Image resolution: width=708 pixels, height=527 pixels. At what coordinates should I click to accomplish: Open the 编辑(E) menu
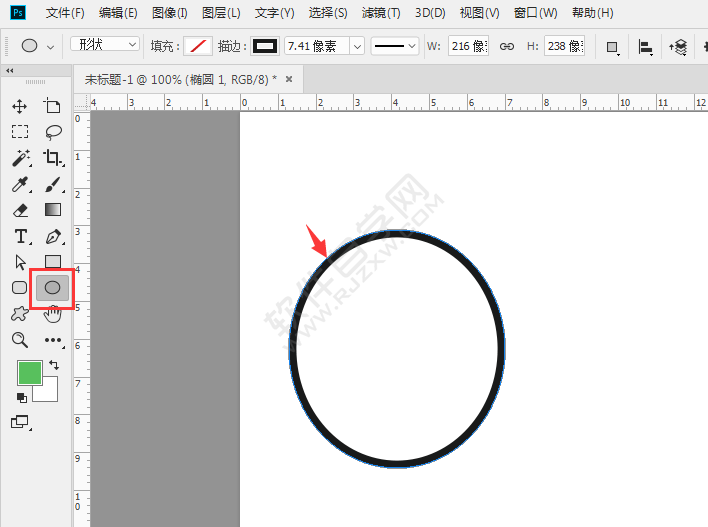pos(118,13)
